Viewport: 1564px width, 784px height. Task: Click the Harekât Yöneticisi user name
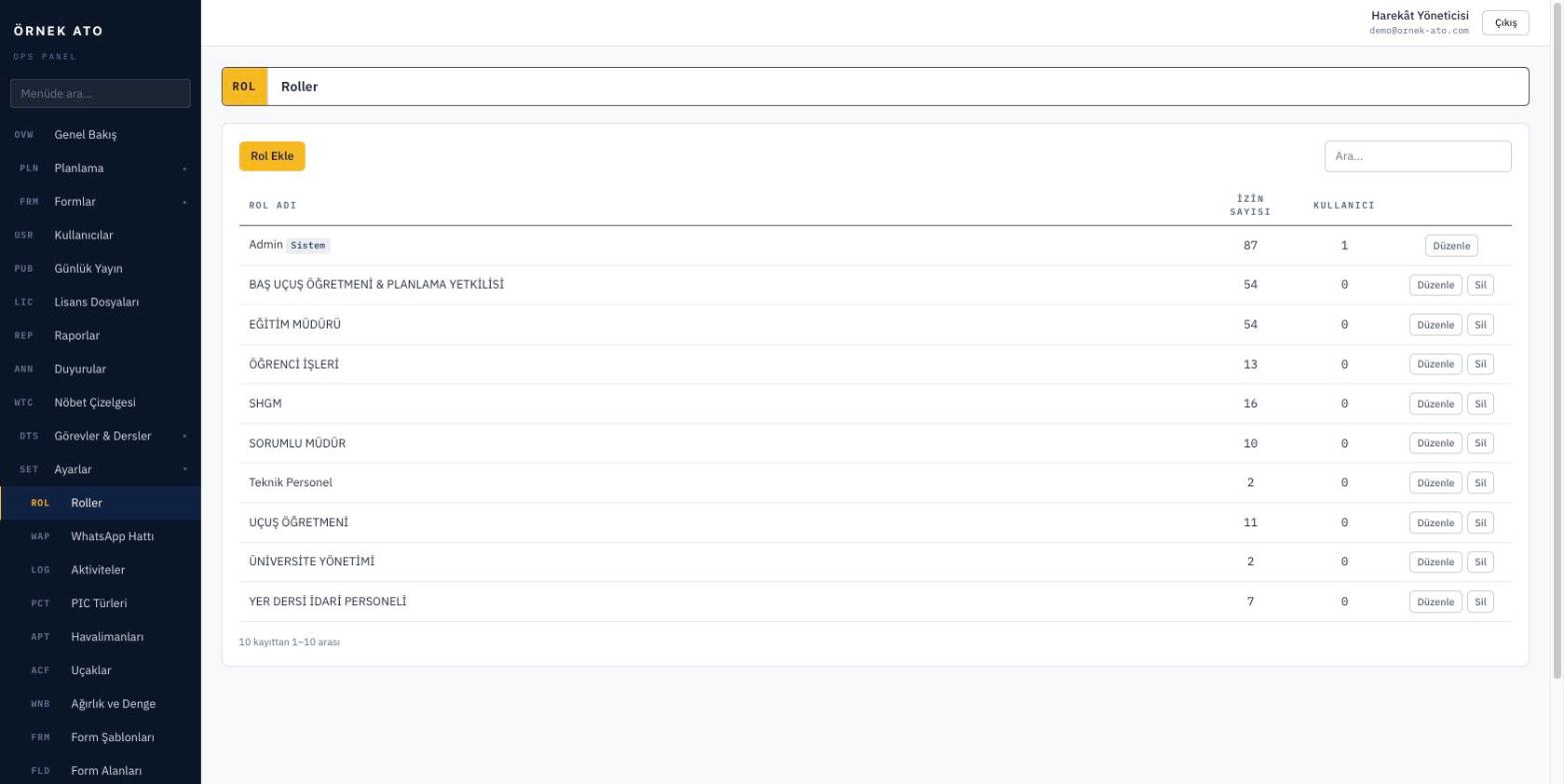pos(1420,16)
